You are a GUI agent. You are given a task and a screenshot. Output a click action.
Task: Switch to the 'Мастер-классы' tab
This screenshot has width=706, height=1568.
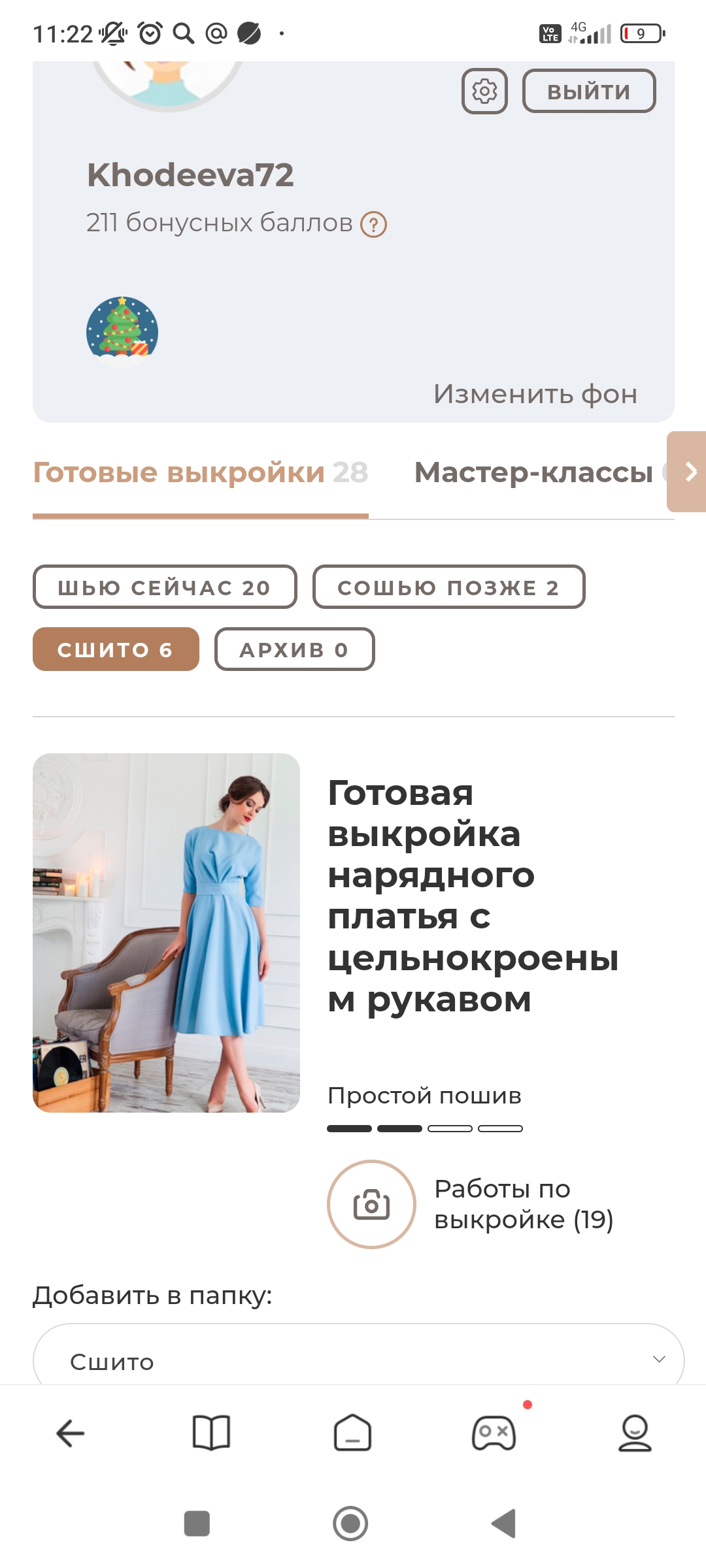(533, 472)
